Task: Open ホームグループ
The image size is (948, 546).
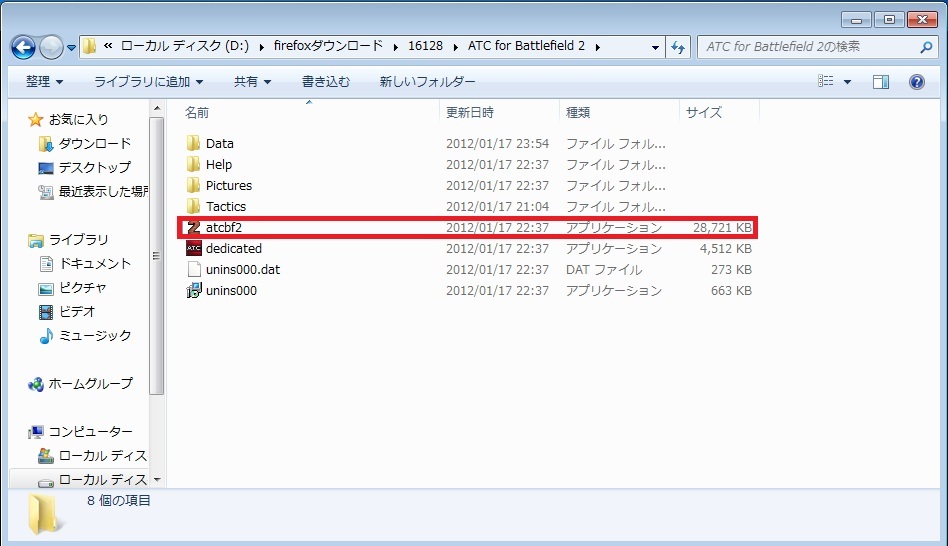Action: click(90, 383)
